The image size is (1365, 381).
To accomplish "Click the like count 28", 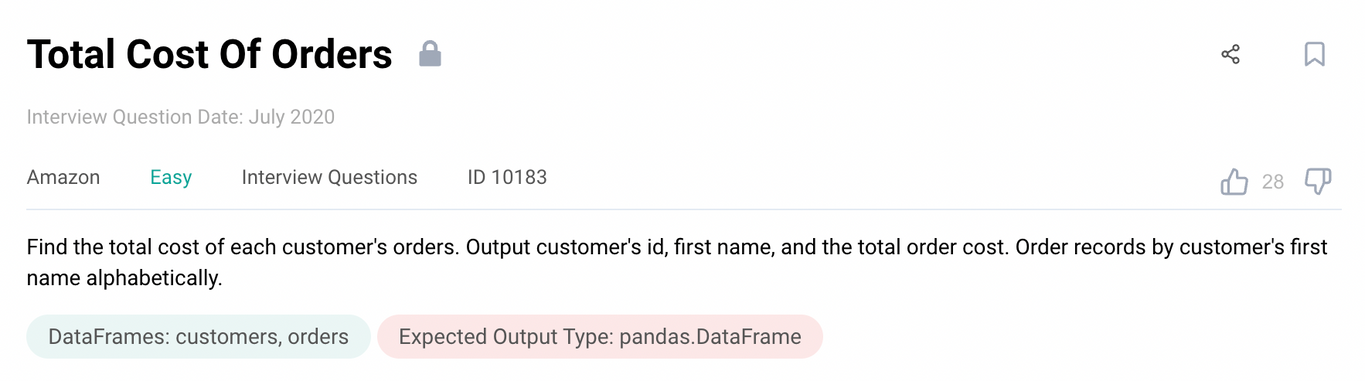I will [x=1273, y=182].
